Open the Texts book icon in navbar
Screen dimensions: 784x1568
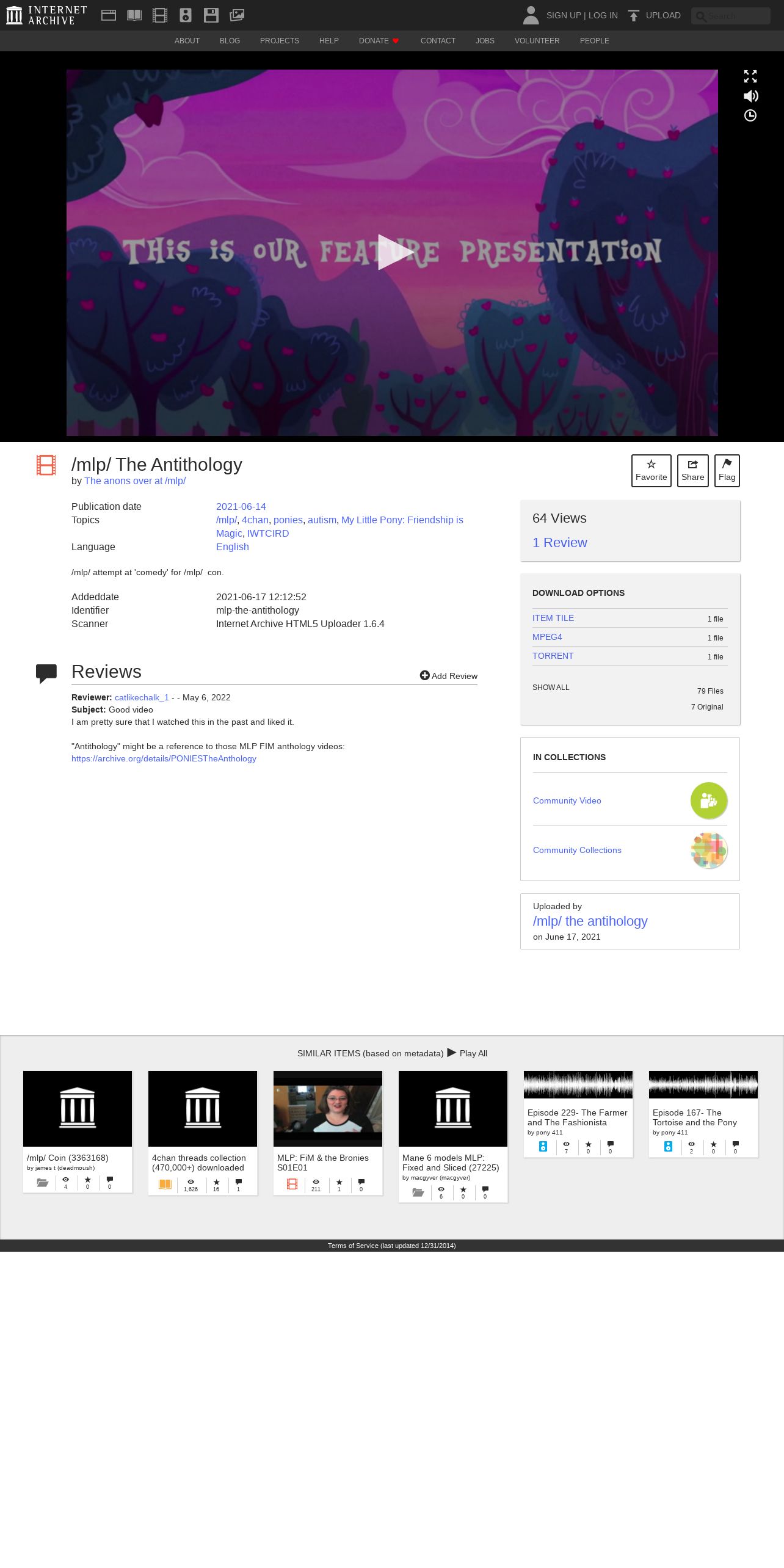tap(134, 15)
